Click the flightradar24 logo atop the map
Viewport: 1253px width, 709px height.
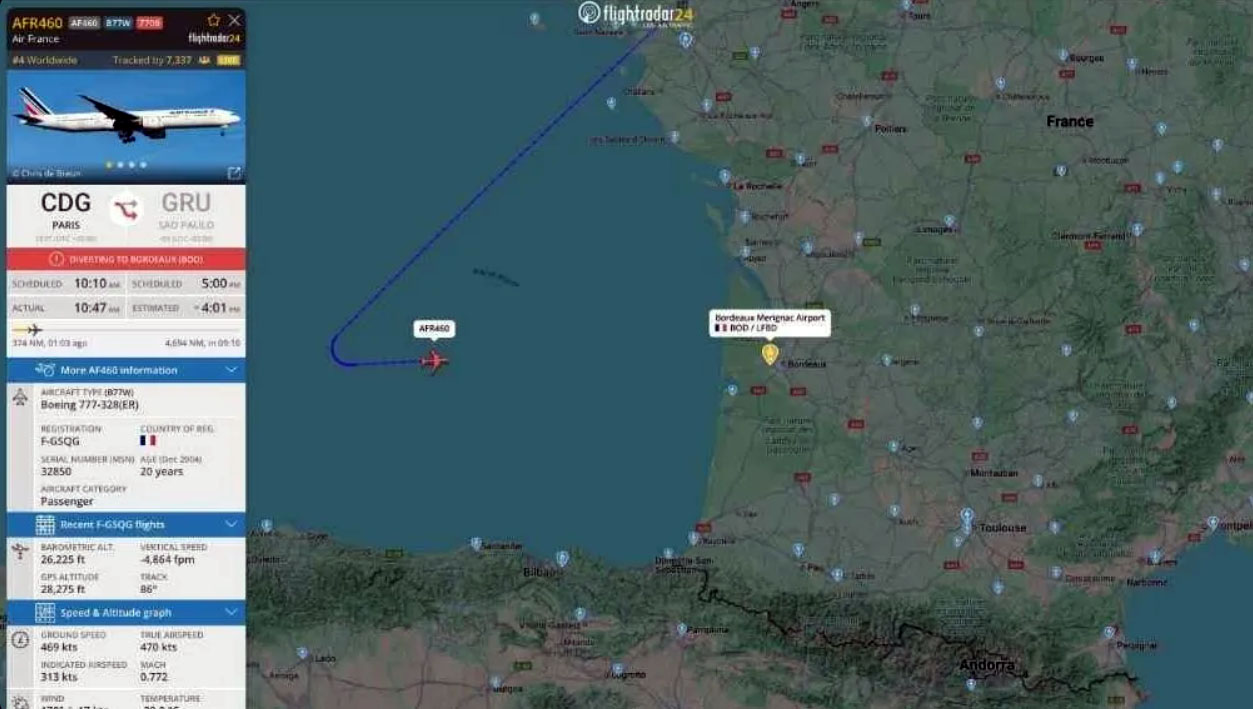click(x=636, y=14)
